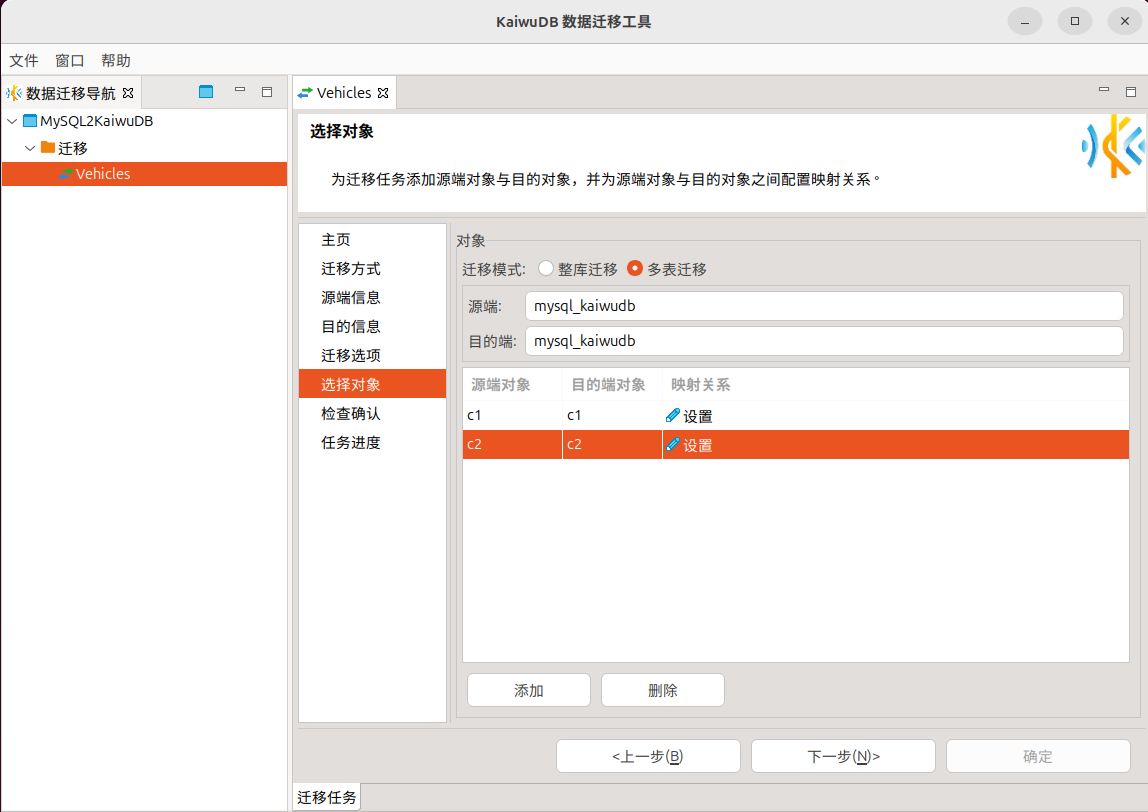The image size is (1148, 812).
Task: Minimize the KaiwuDB application window
Action: 1025,21
